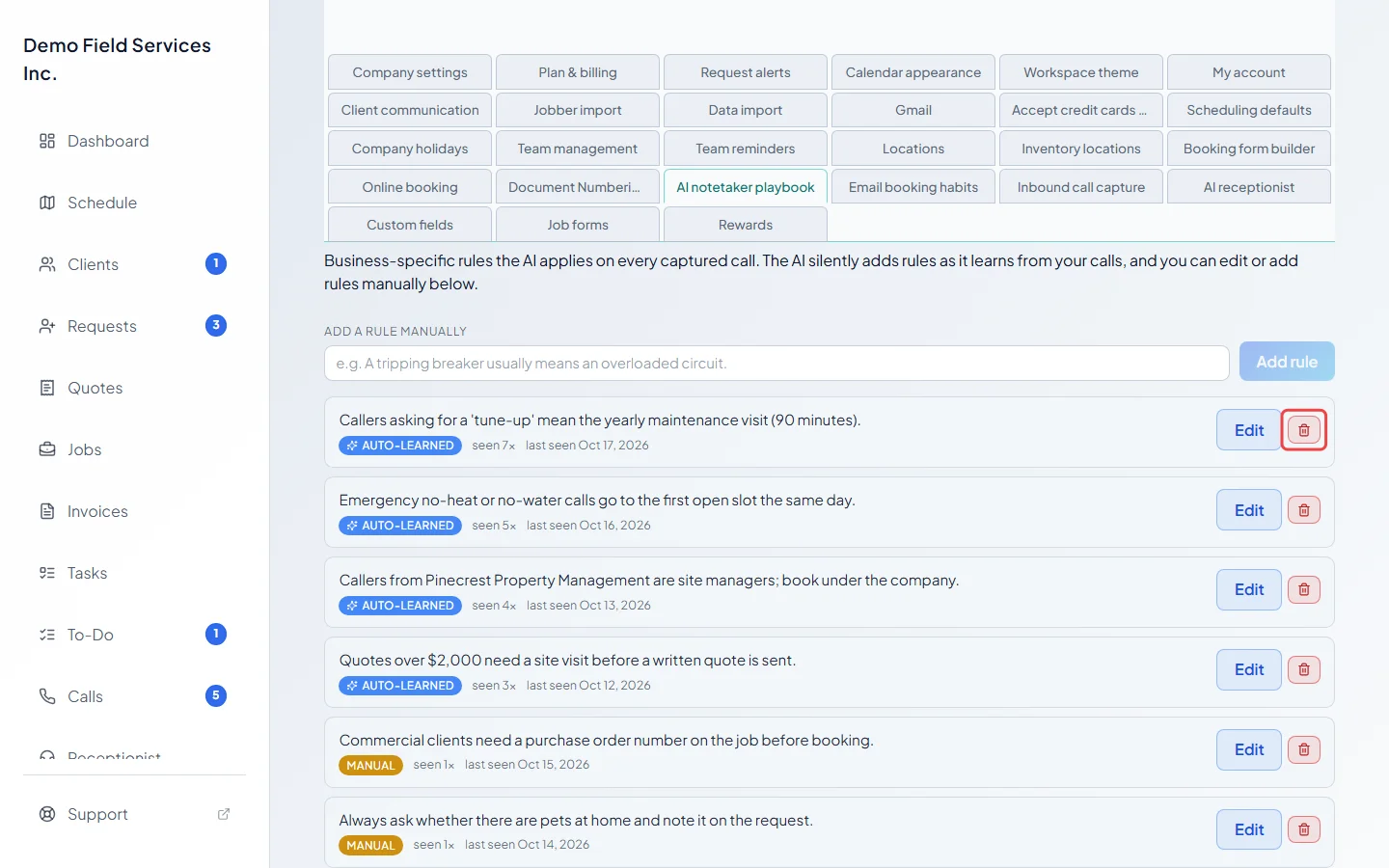Open Requests in the sidebar
This screenshot has height=868, width=1389.
tap(134, 326)
